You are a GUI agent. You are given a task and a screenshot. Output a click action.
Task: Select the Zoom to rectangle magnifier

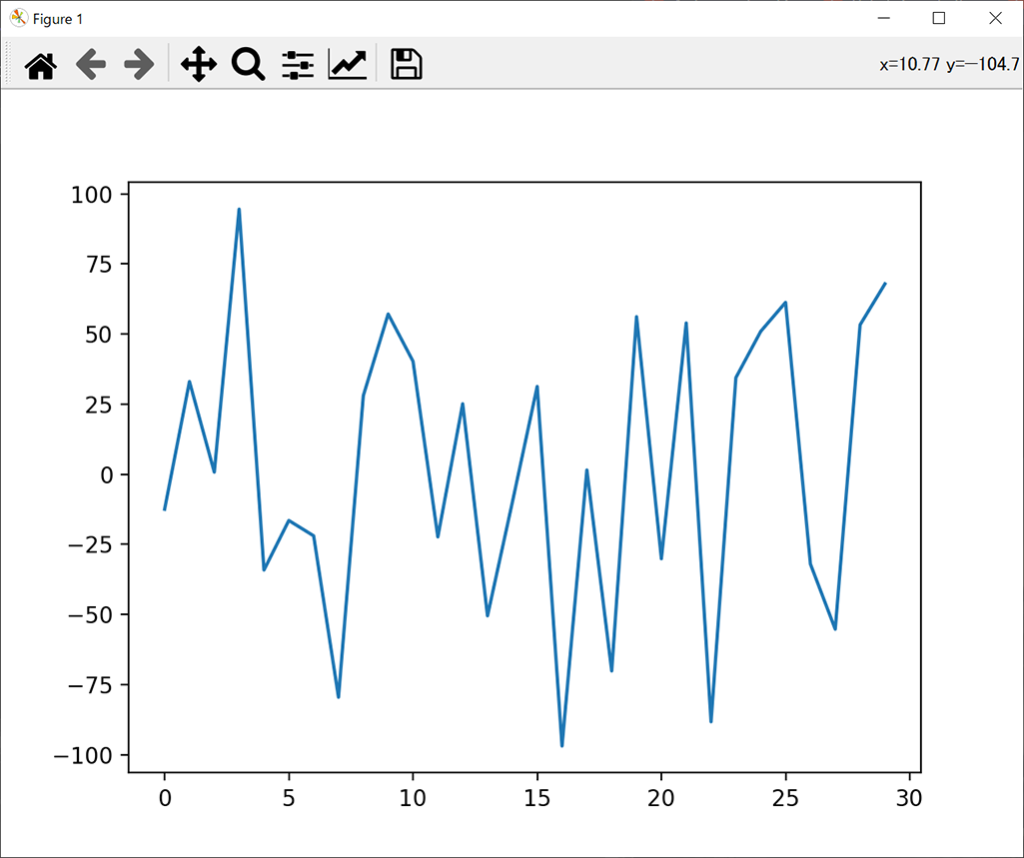pos(248,65)
